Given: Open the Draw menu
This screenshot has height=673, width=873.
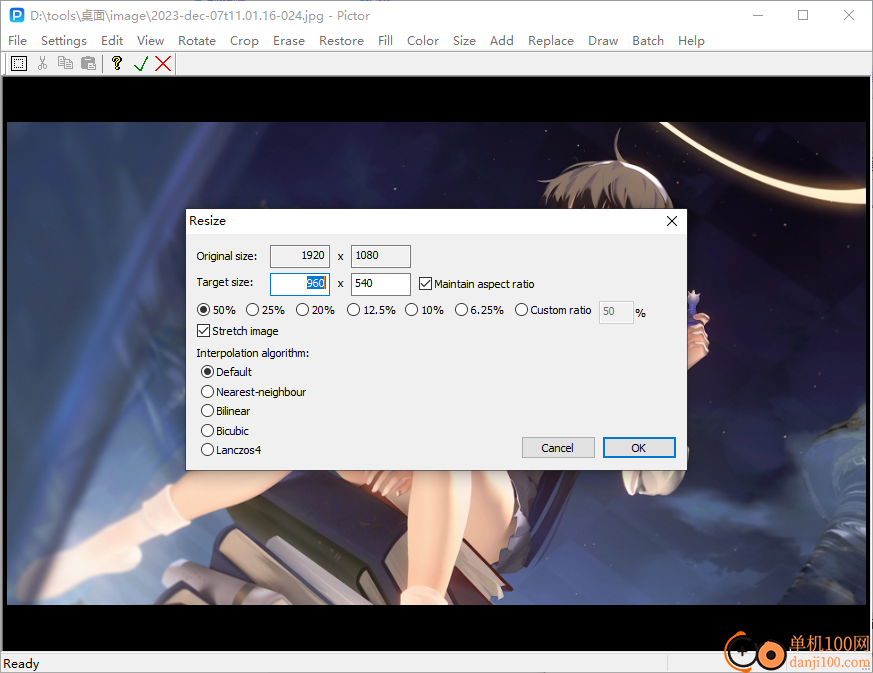Looking at the screenshot, I should 603,41.
